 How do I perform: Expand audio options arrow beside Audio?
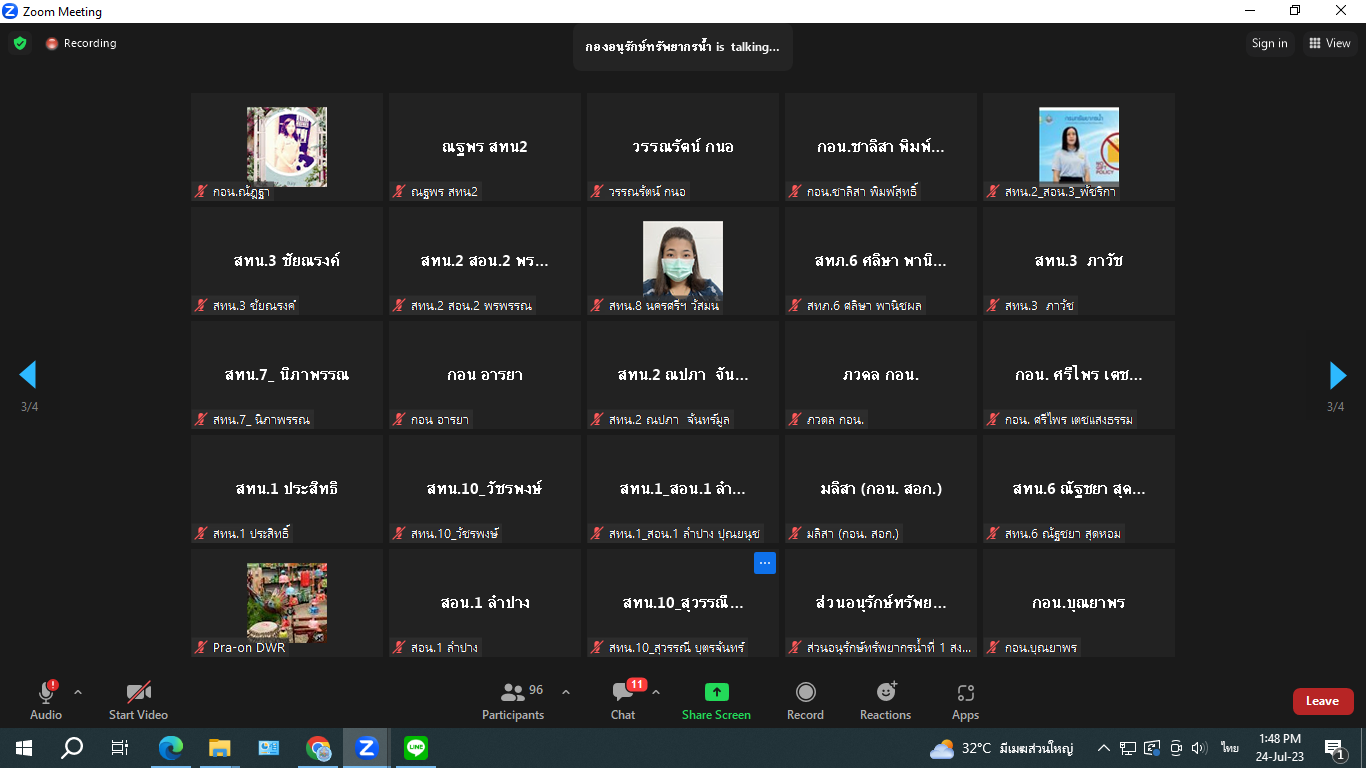pos(78,692)
